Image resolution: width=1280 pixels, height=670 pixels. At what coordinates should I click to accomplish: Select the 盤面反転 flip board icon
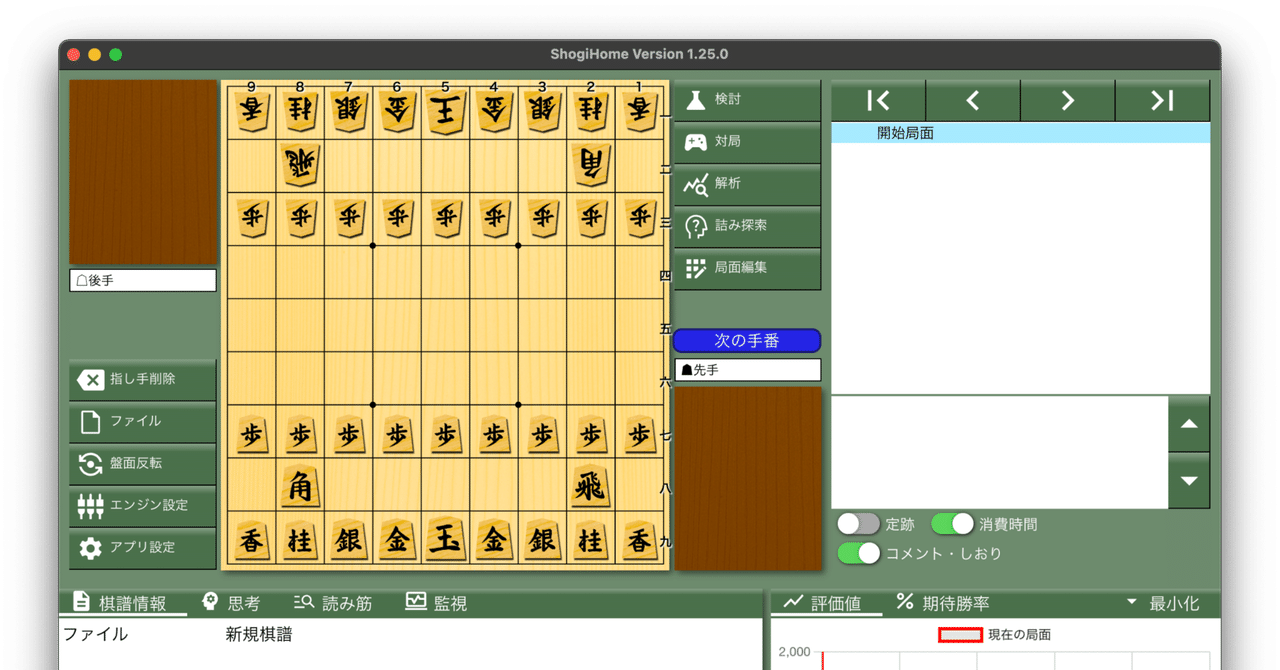142,465
